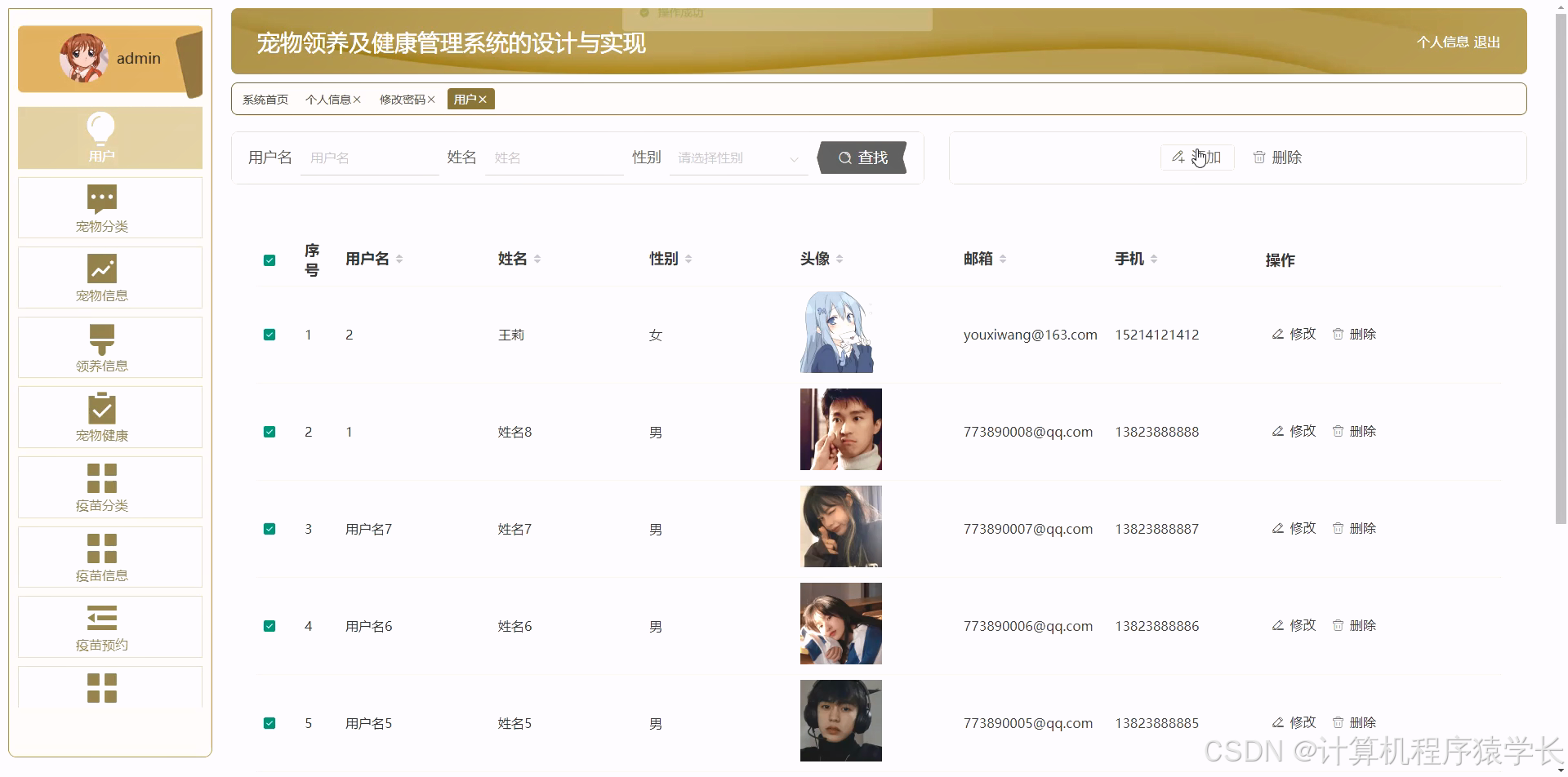
Task: Switch to the 修改密码 tab
Action: coord(403,100)
